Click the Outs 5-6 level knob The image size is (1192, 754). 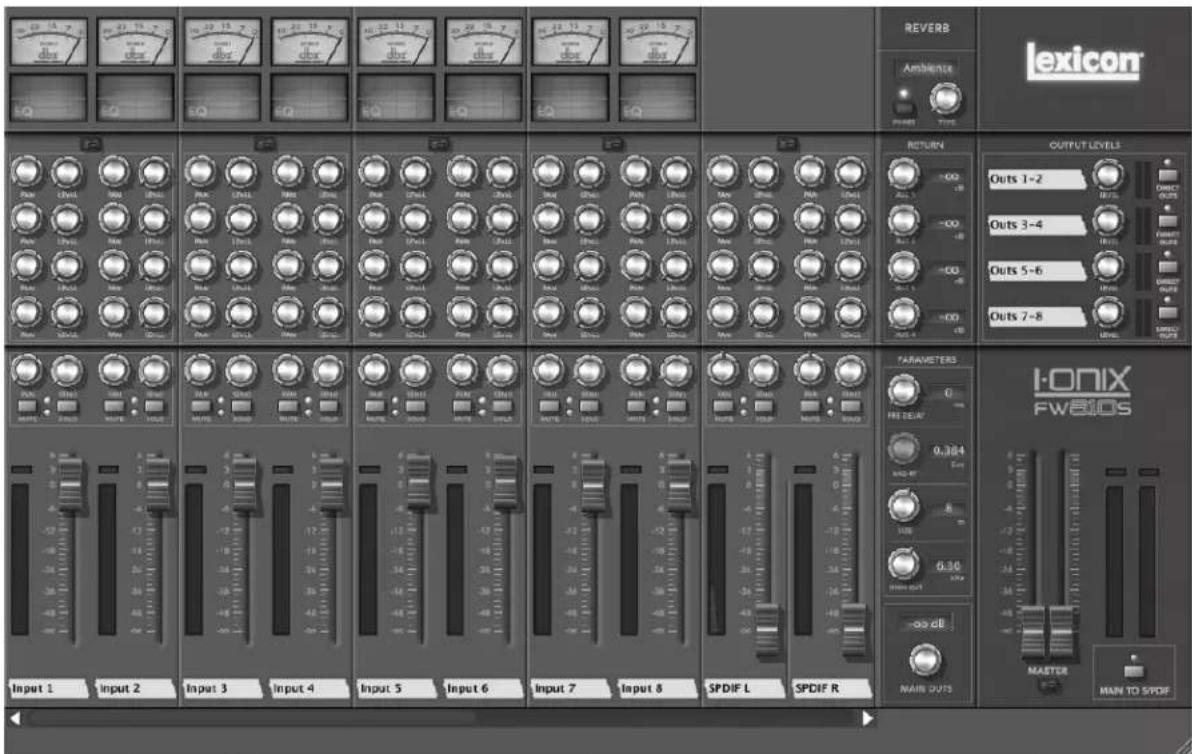click(1108, 268)
